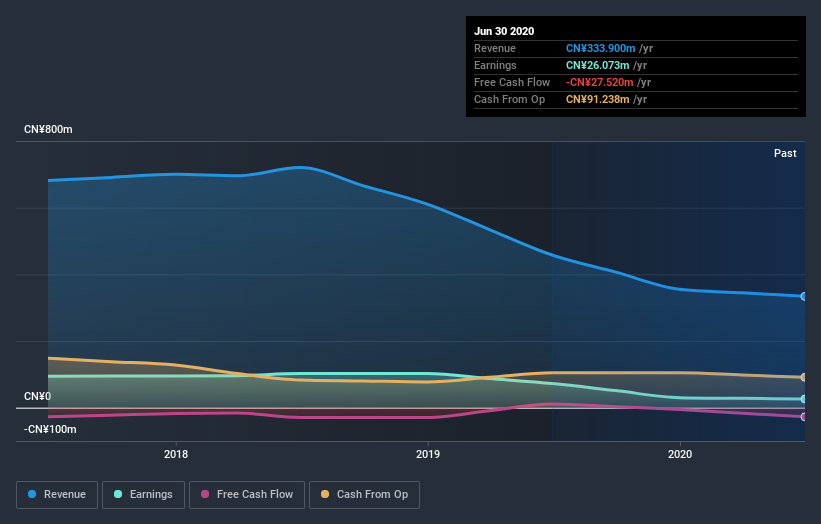Toggle the Cash From Op legend button

tap(364, 495)
